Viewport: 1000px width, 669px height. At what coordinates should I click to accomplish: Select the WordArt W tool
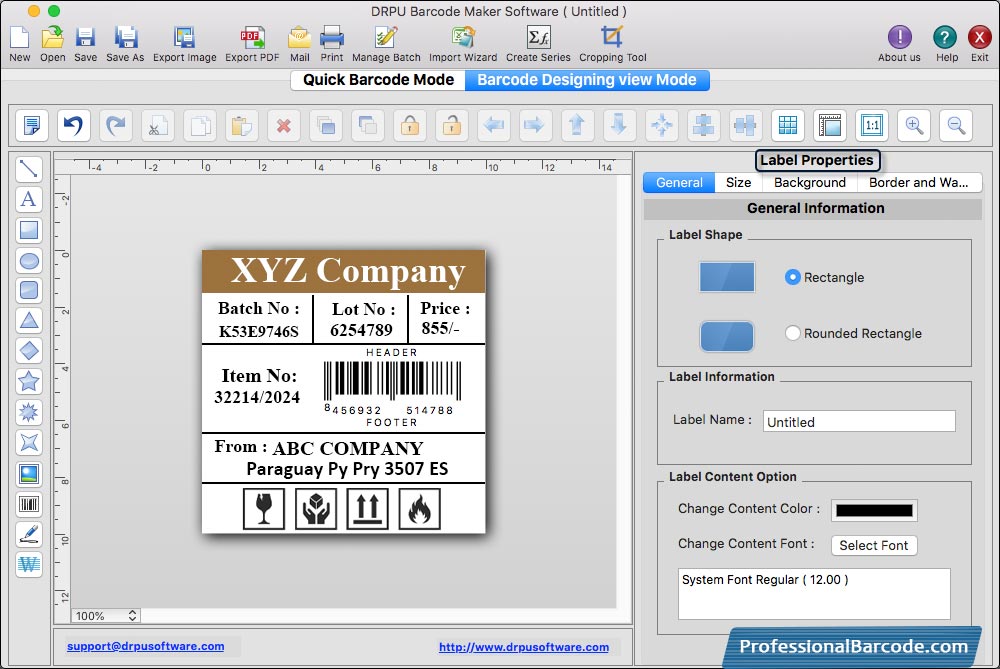(29, 564)
